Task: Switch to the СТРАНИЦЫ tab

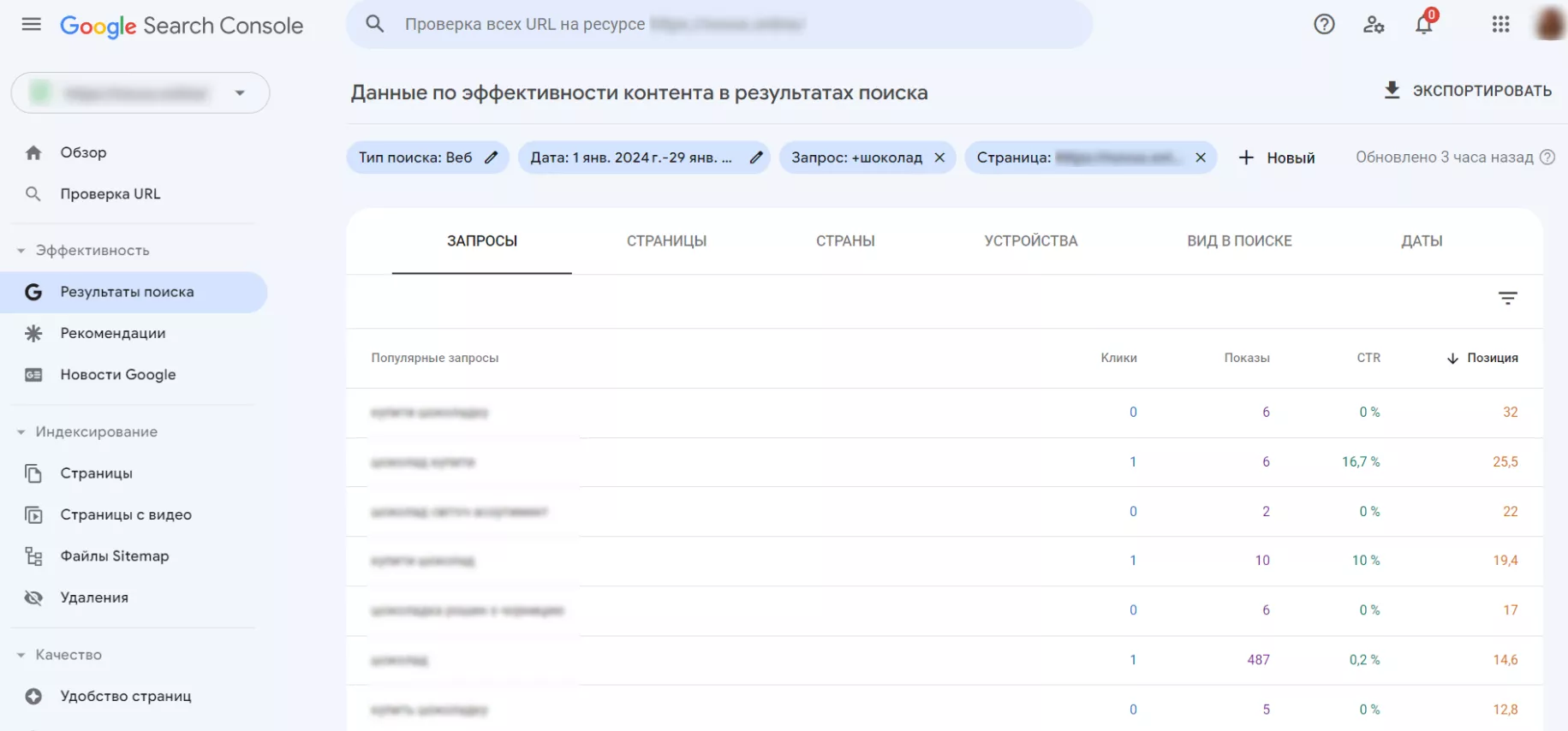Action: (x=666, y=241)
